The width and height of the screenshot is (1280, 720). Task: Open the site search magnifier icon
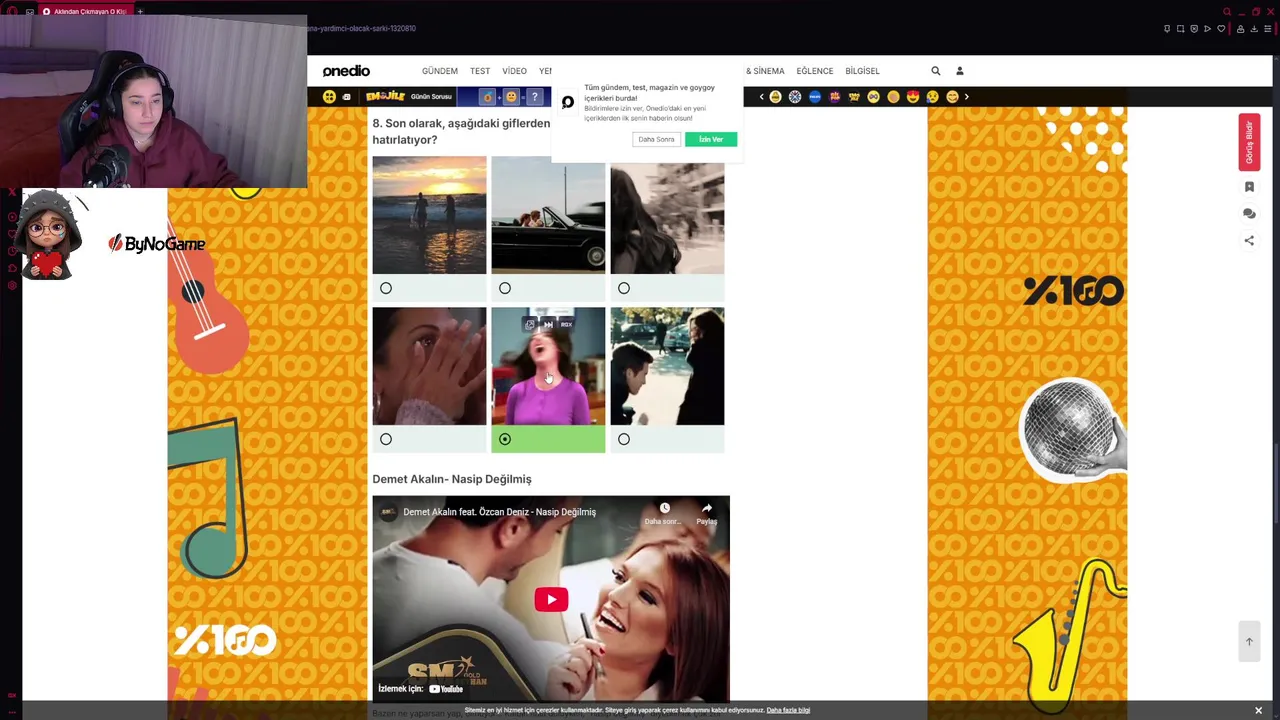click(x=936, y=71)
